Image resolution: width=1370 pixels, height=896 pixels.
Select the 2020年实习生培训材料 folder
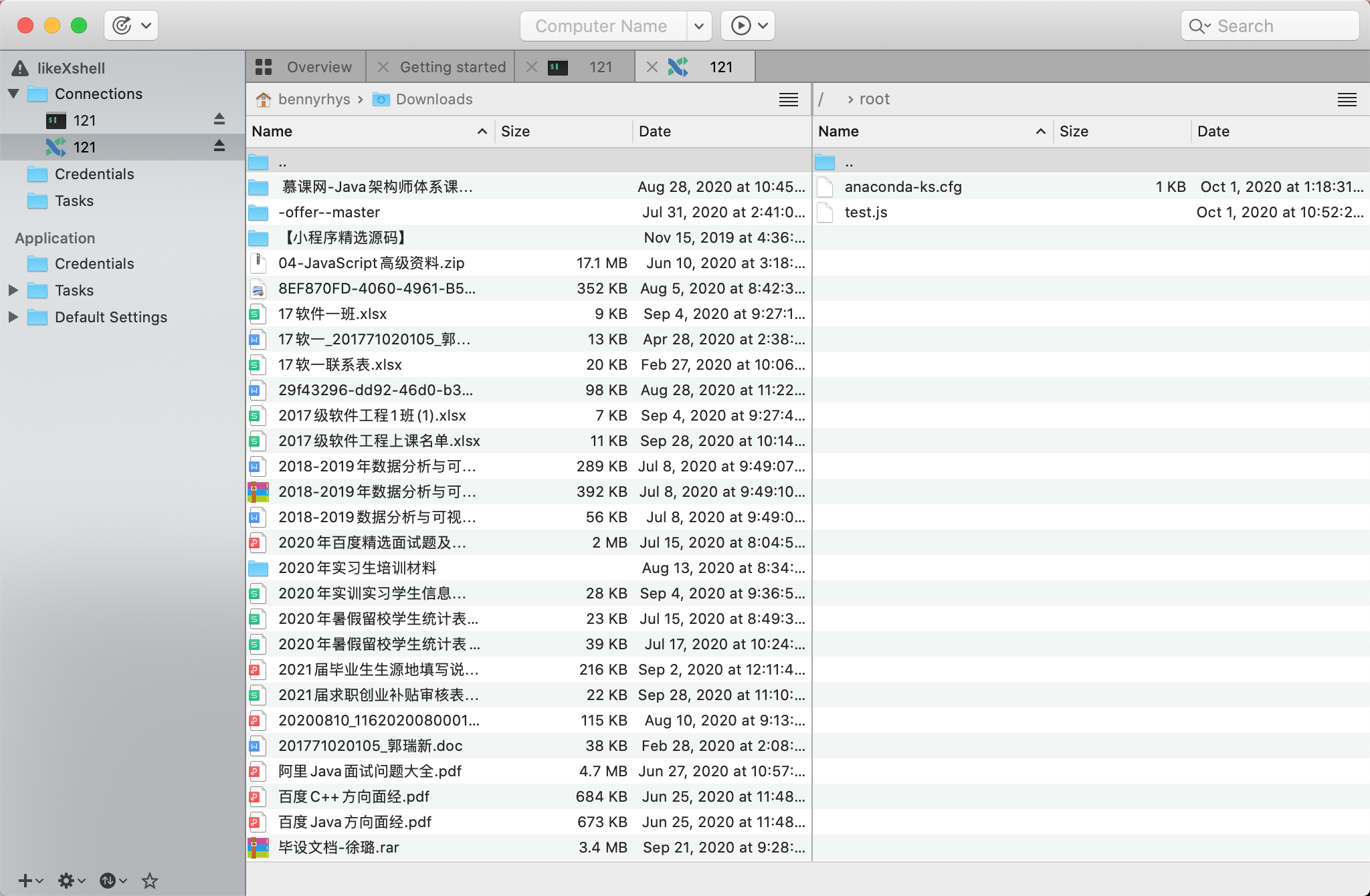[528, 568]
